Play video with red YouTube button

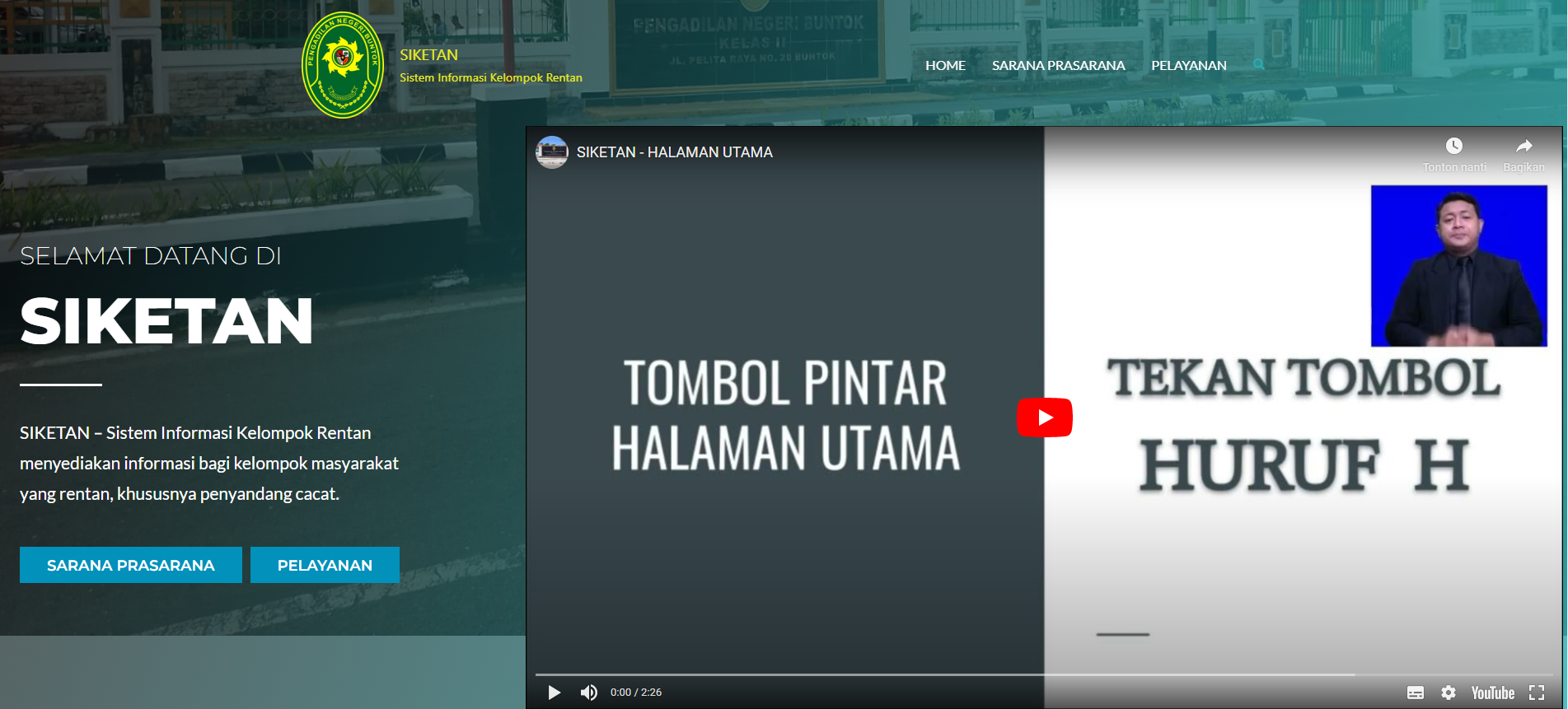[x=1044, y=417]
